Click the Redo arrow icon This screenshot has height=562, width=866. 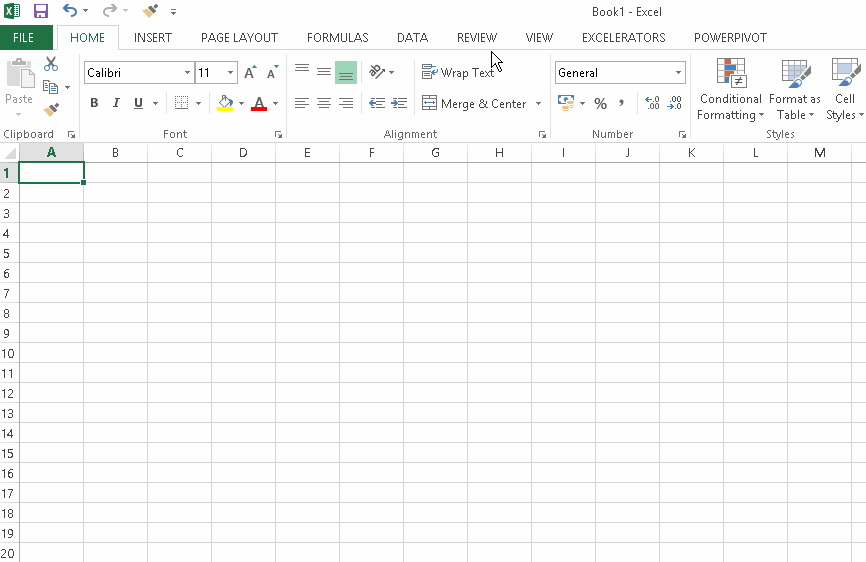pos(110,10)
